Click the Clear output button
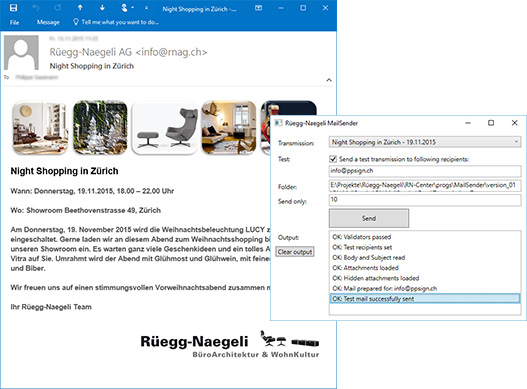 point(295,252)
